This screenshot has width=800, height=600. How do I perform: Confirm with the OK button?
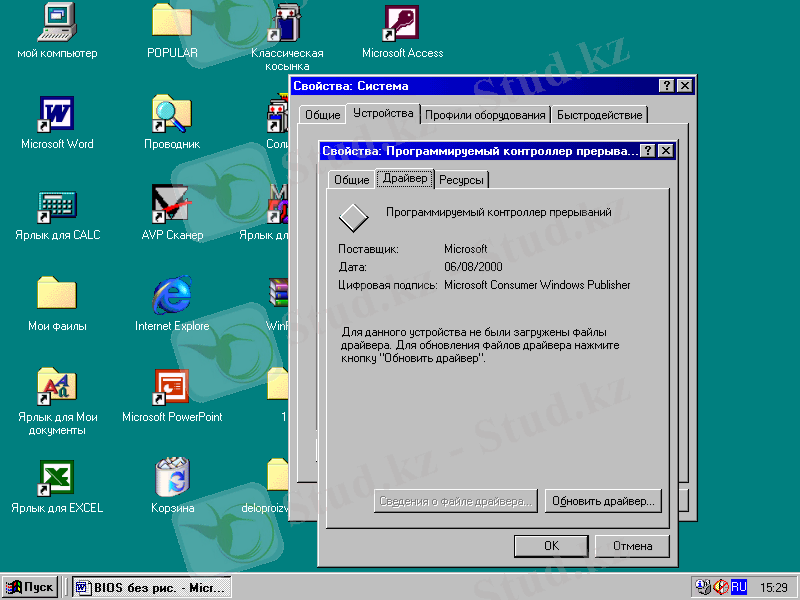pos(551,546)
